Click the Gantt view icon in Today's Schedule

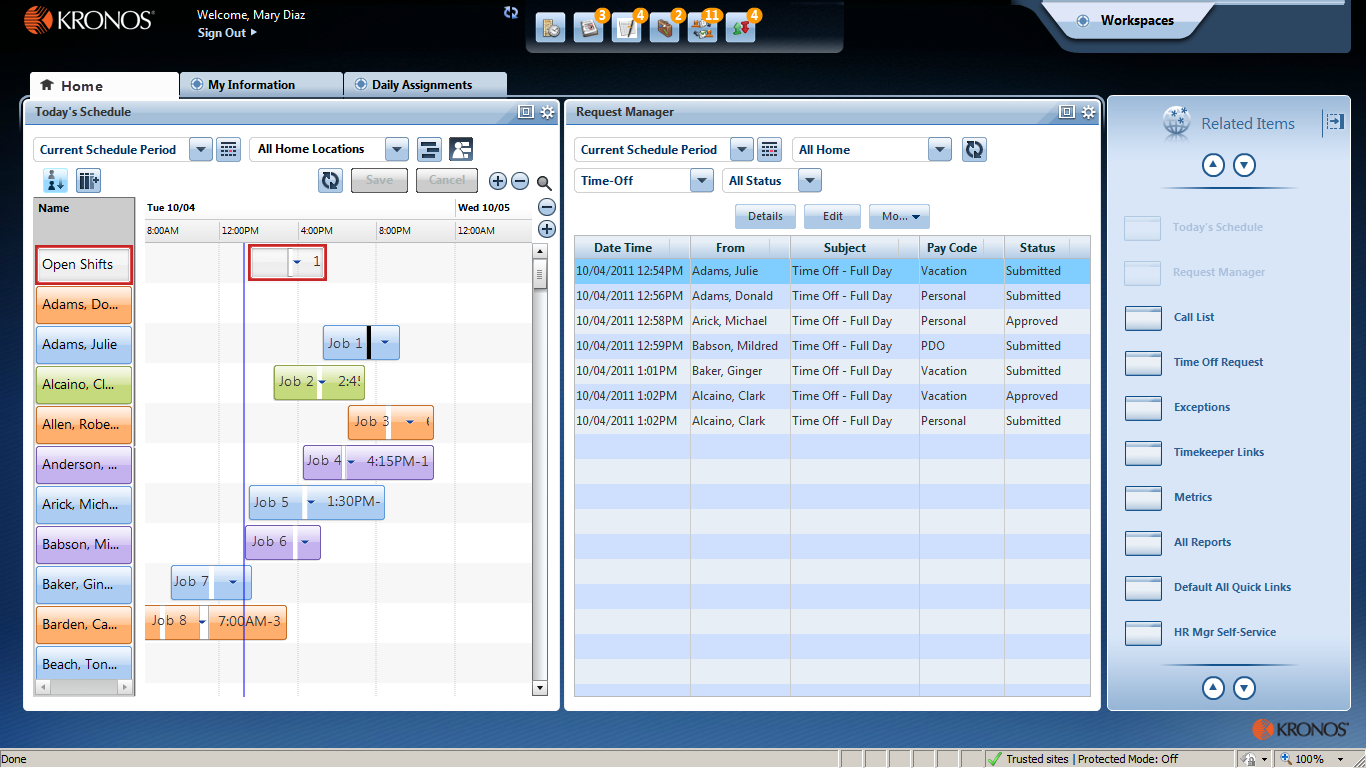(429, 150)
